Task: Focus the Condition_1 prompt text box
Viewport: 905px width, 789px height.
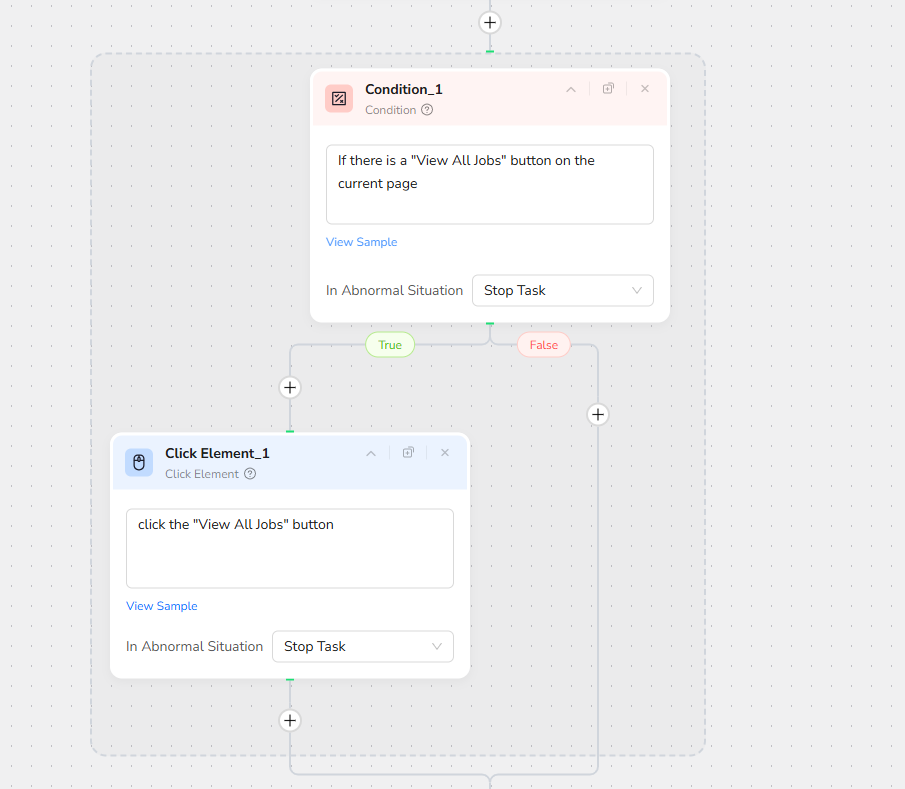Action: coord(489,184)
